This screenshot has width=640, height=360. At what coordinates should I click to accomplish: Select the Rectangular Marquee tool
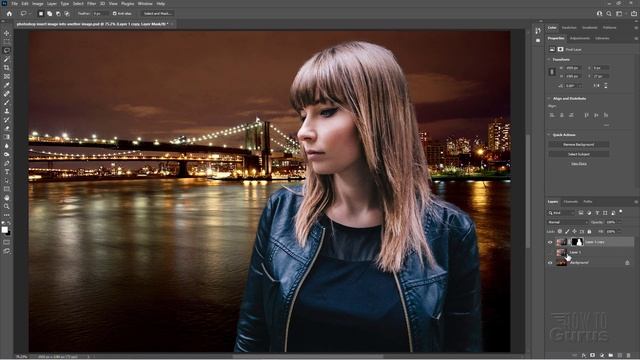[x=7, y=42]
